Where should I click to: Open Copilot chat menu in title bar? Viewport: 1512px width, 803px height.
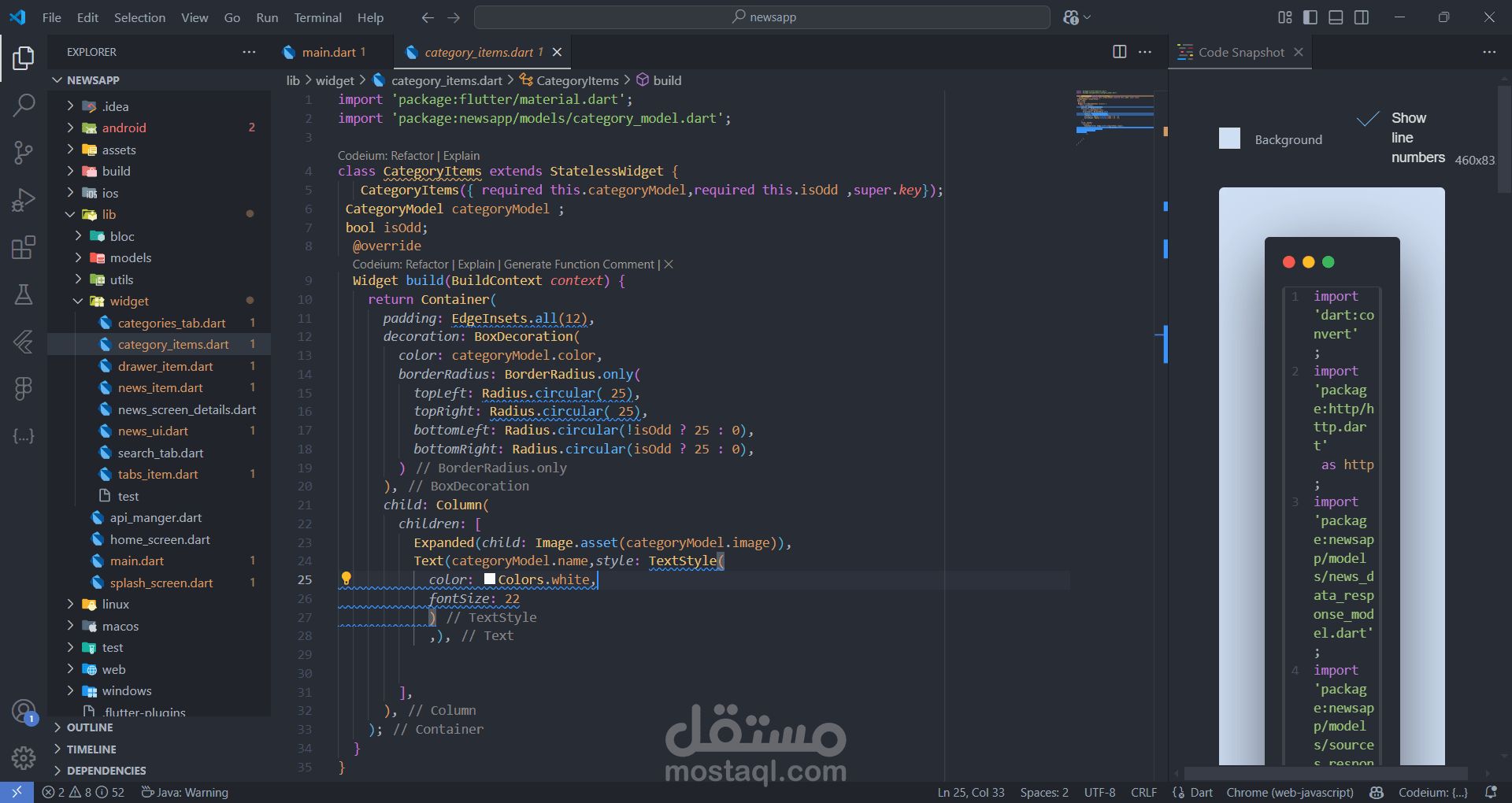coord(1077,17)
